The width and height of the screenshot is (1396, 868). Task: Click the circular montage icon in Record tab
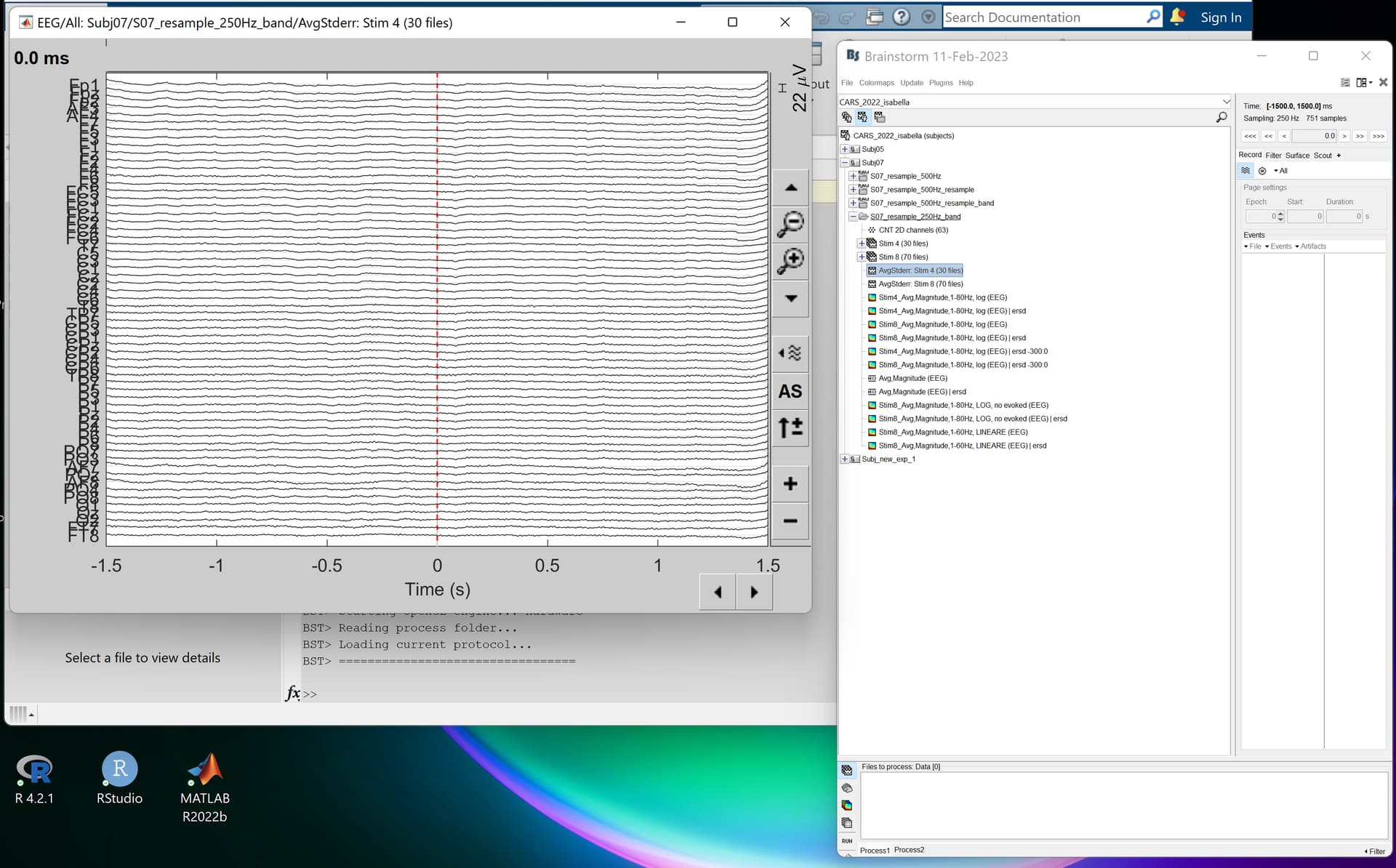click(1262, 171)
